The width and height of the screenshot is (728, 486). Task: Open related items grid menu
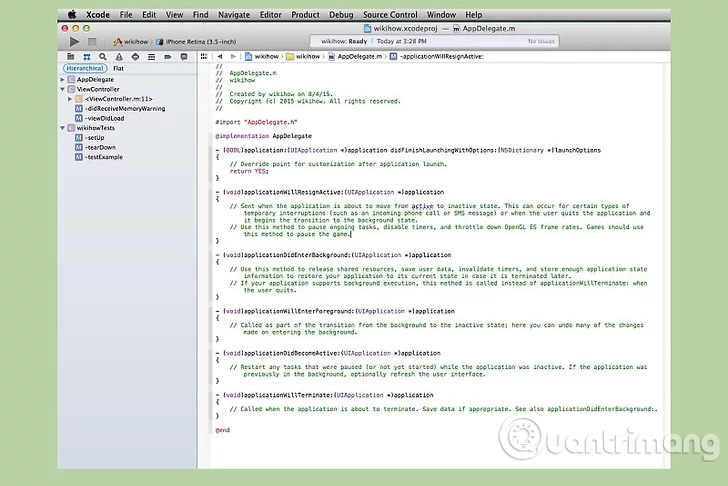pyautogui.click(x=204, y=56)
